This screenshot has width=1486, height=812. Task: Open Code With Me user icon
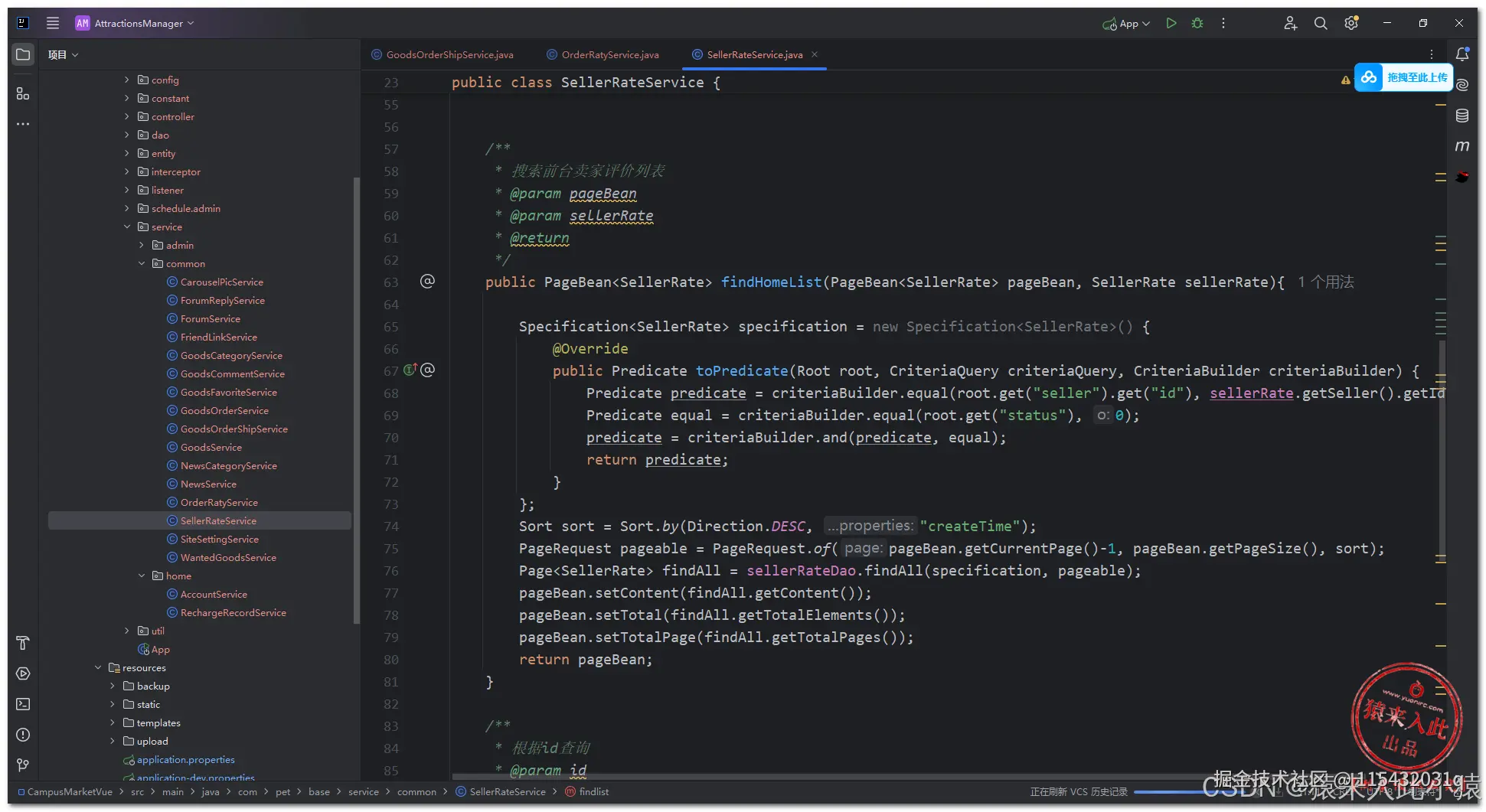pyautogui.click(x=1290, y=23)
